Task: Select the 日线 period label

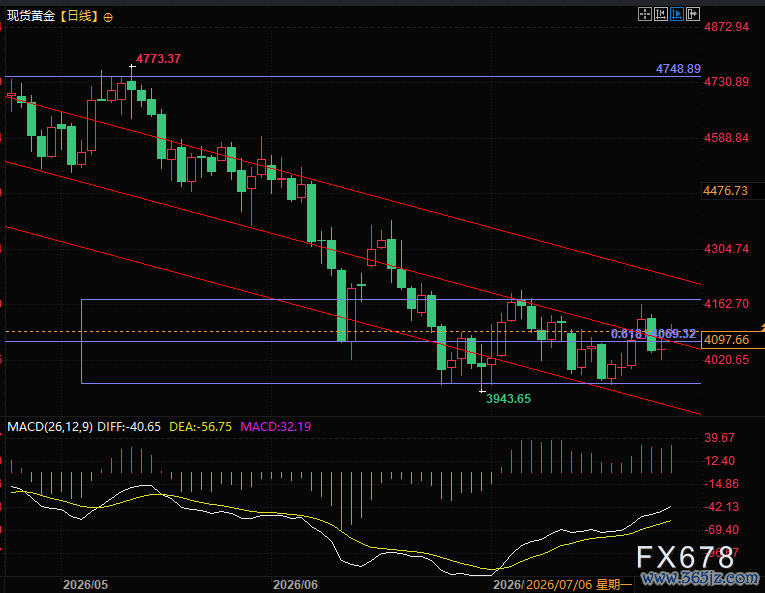Action: coord(79,16)
